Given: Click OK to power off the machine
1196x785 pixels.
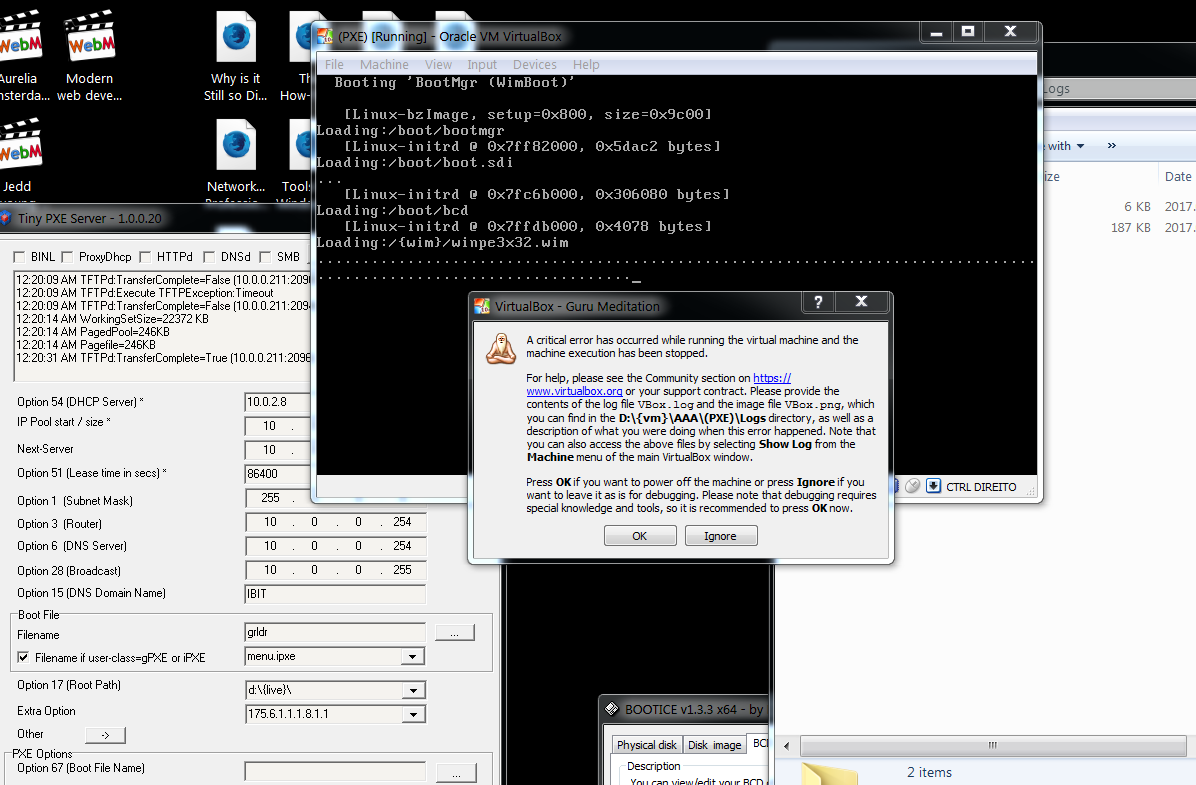Looking at the screenshot, I should point(640,536).
